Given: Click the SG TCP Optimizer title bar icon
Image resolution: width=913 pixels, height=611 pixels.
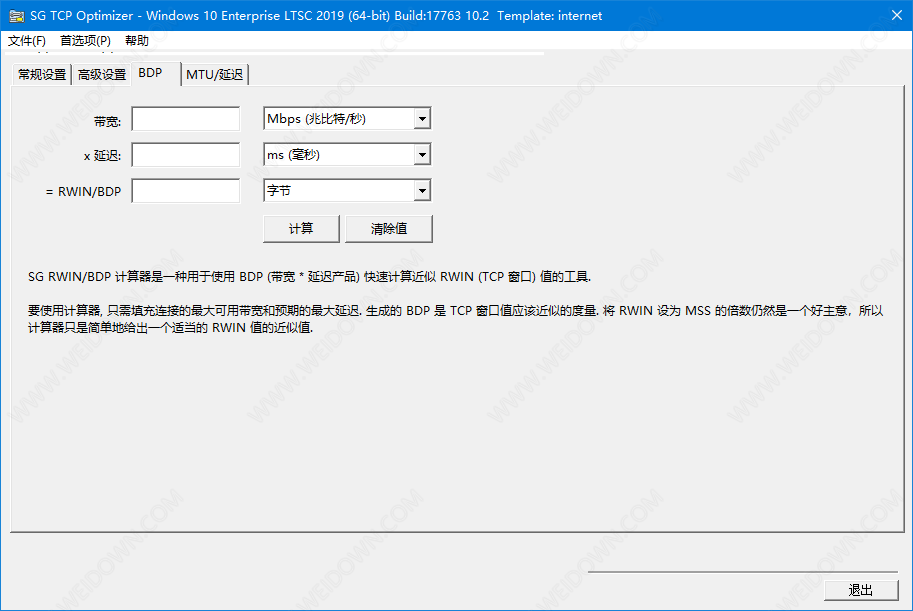Looking at the screenshot, I should coord(16,16).
